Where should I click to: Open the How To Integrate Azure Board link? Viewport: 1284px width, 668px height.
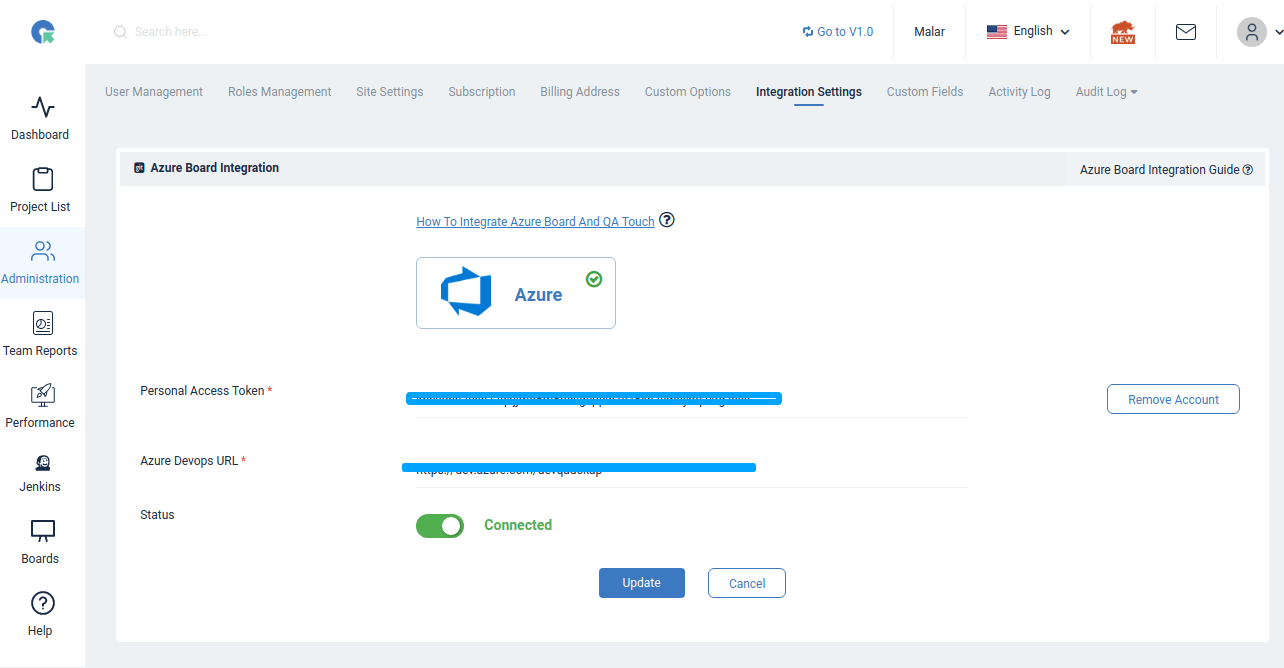click(535, 221)
